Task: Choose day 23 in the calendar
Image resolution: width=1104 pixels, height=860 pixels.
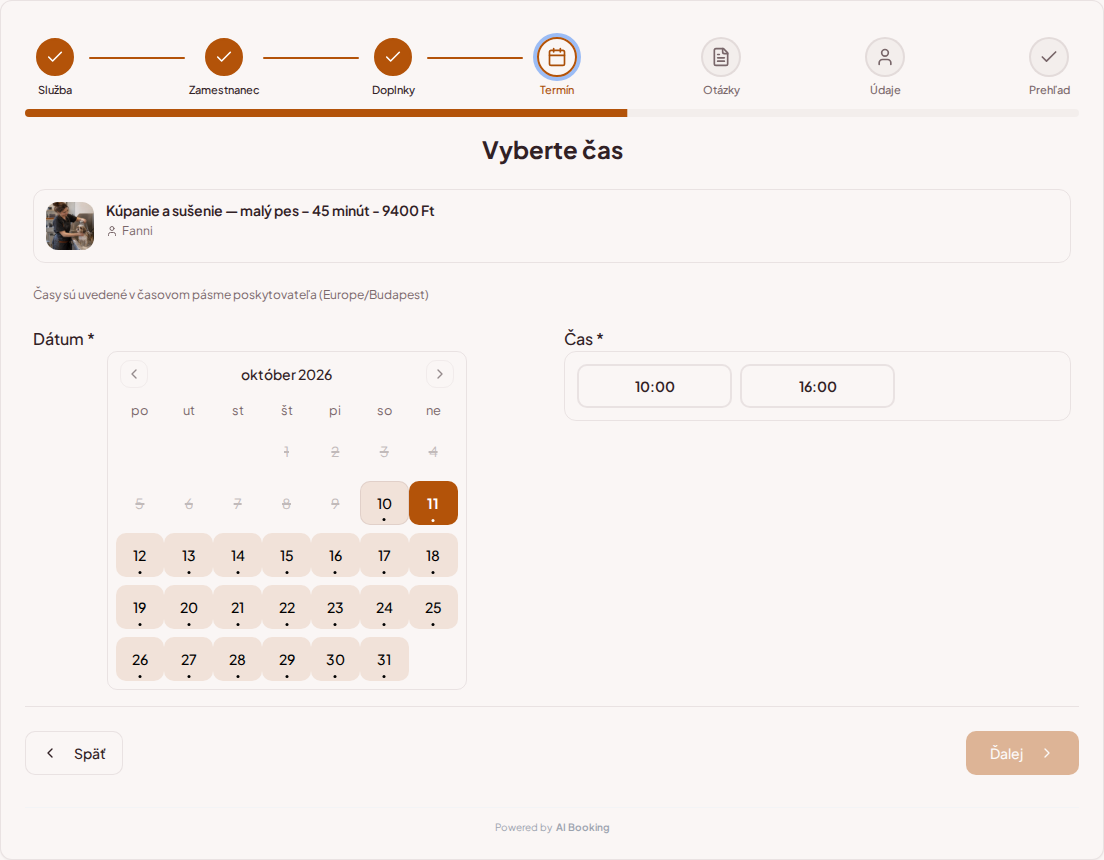Action: 335,607
